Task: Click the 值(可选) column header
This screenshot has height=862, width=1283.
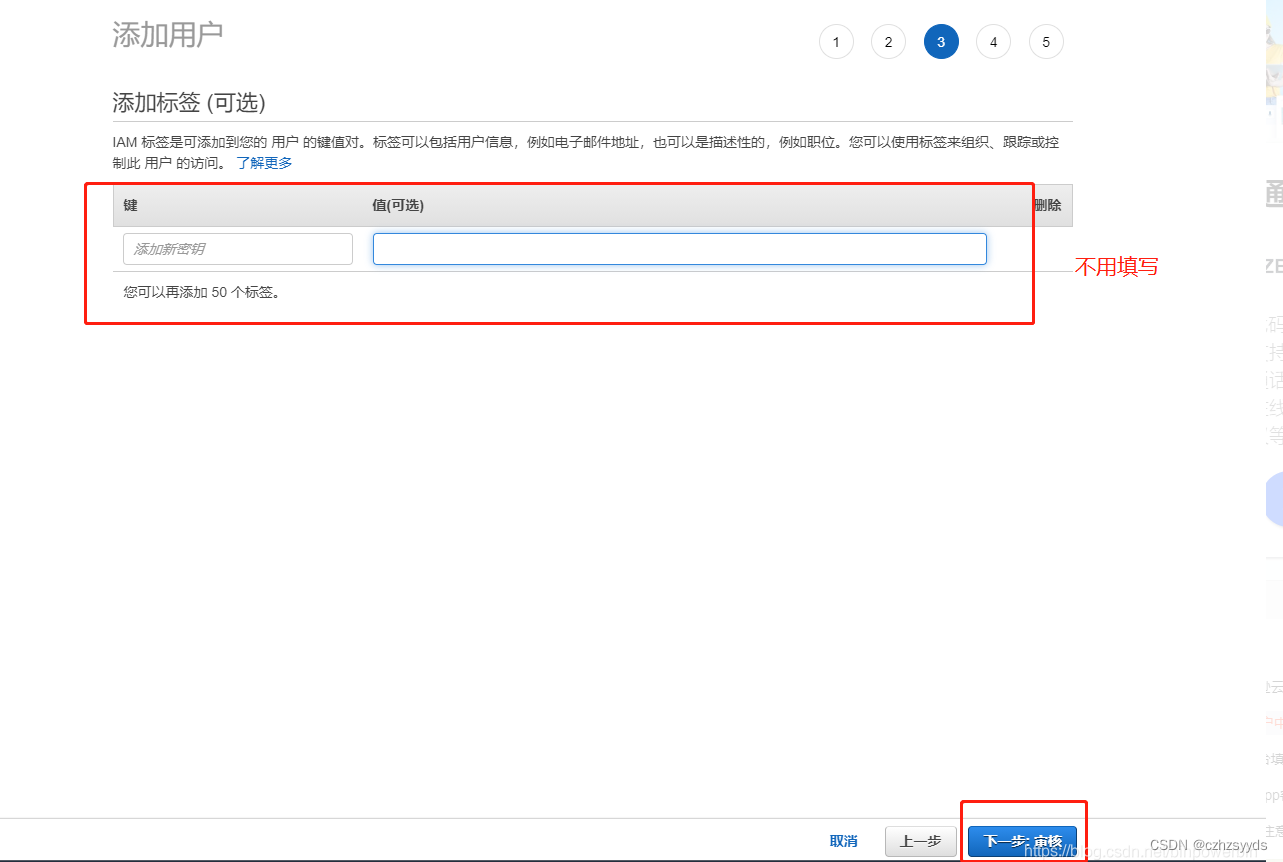Action: click(x=395, y=205)
